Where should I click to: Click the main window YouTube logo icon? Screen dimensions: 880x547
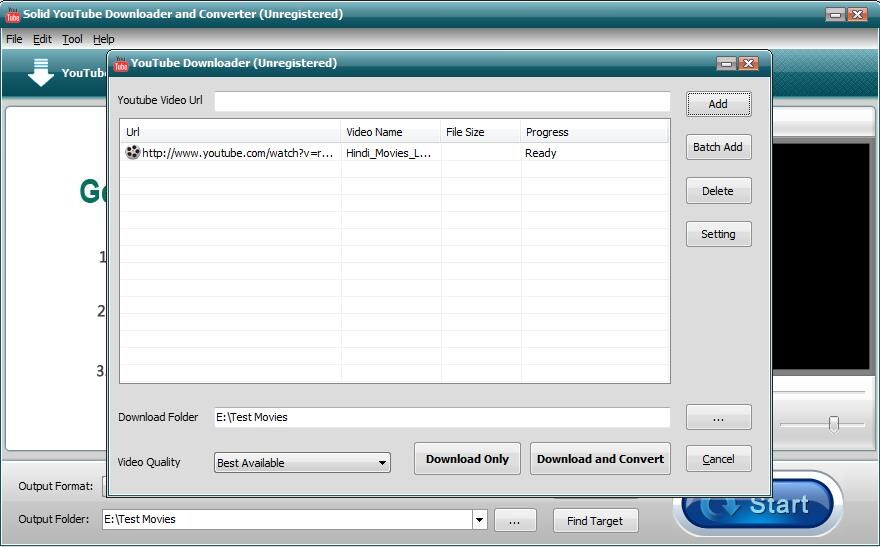(12, 14)
